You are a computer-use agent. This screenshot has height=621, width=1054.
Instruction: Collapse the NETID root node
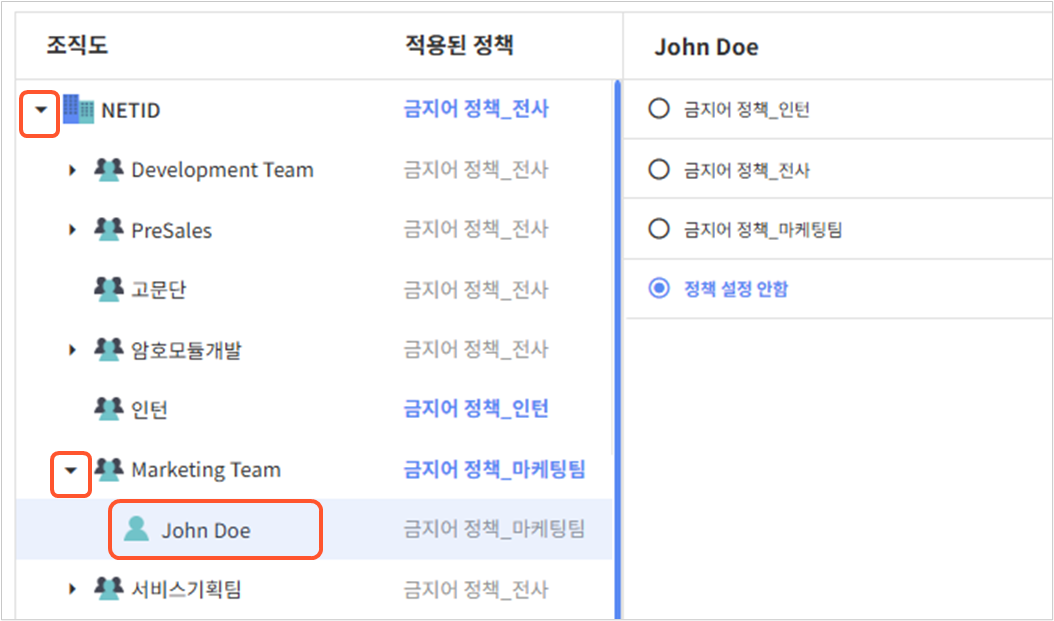(41, 110)
